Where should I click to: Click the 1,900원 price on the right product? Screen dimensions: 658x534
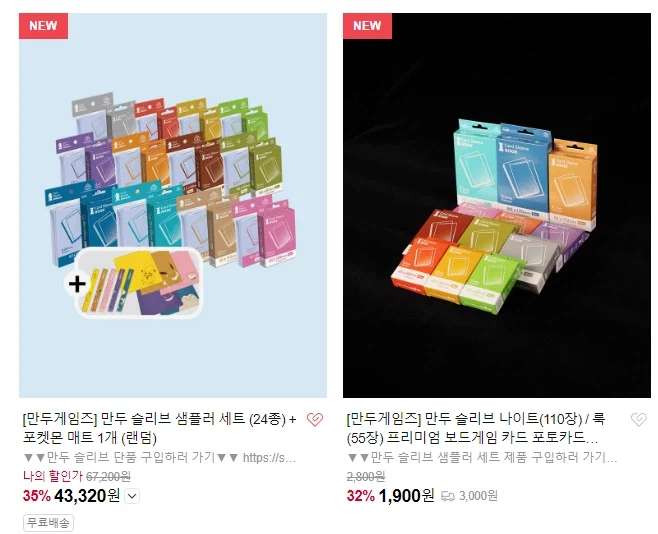coord(406,496)
